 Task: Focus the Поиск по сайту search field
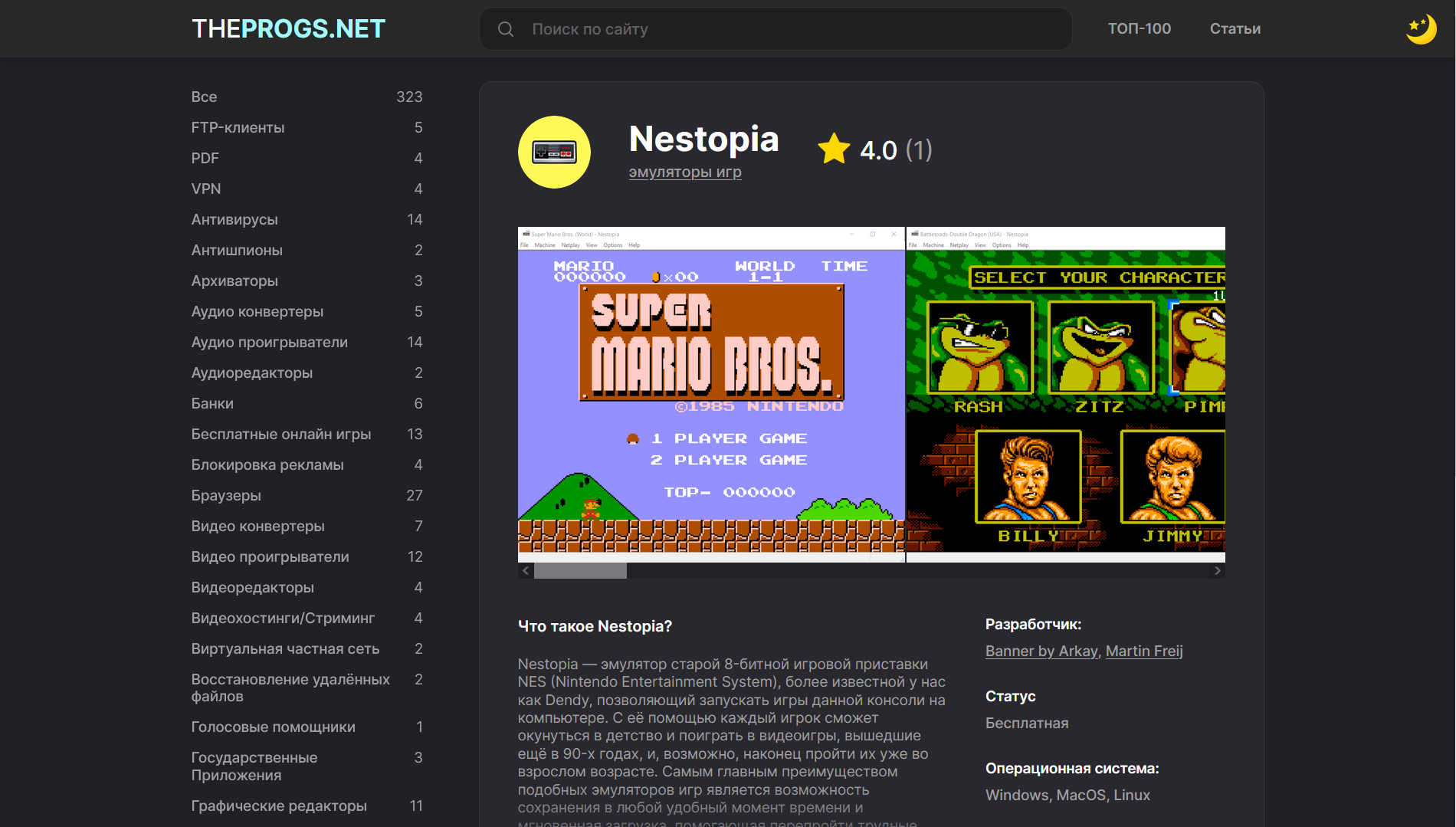(x=776, y=29)
